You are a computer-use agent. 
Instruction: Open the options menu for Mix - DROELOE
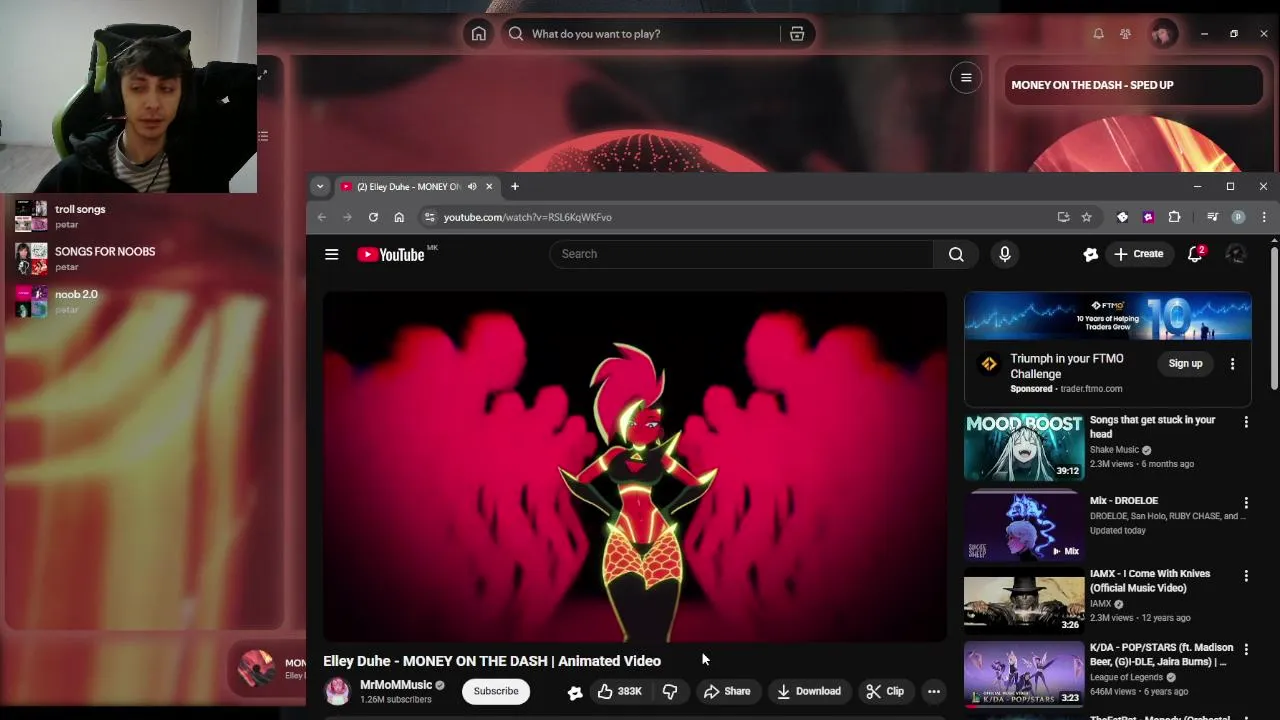[1246, 503]
